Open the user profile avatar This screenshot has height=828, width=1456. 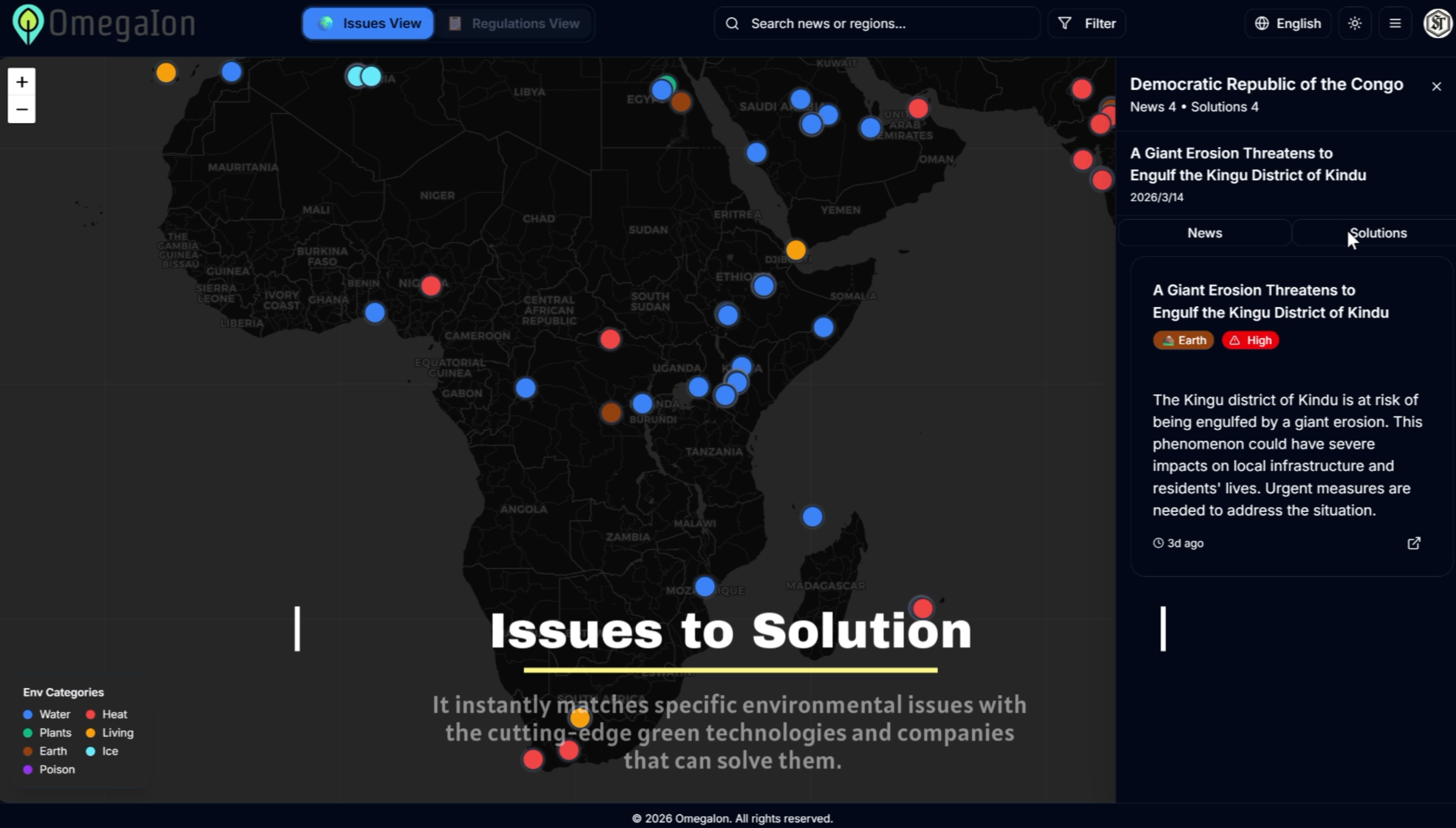1438,23
